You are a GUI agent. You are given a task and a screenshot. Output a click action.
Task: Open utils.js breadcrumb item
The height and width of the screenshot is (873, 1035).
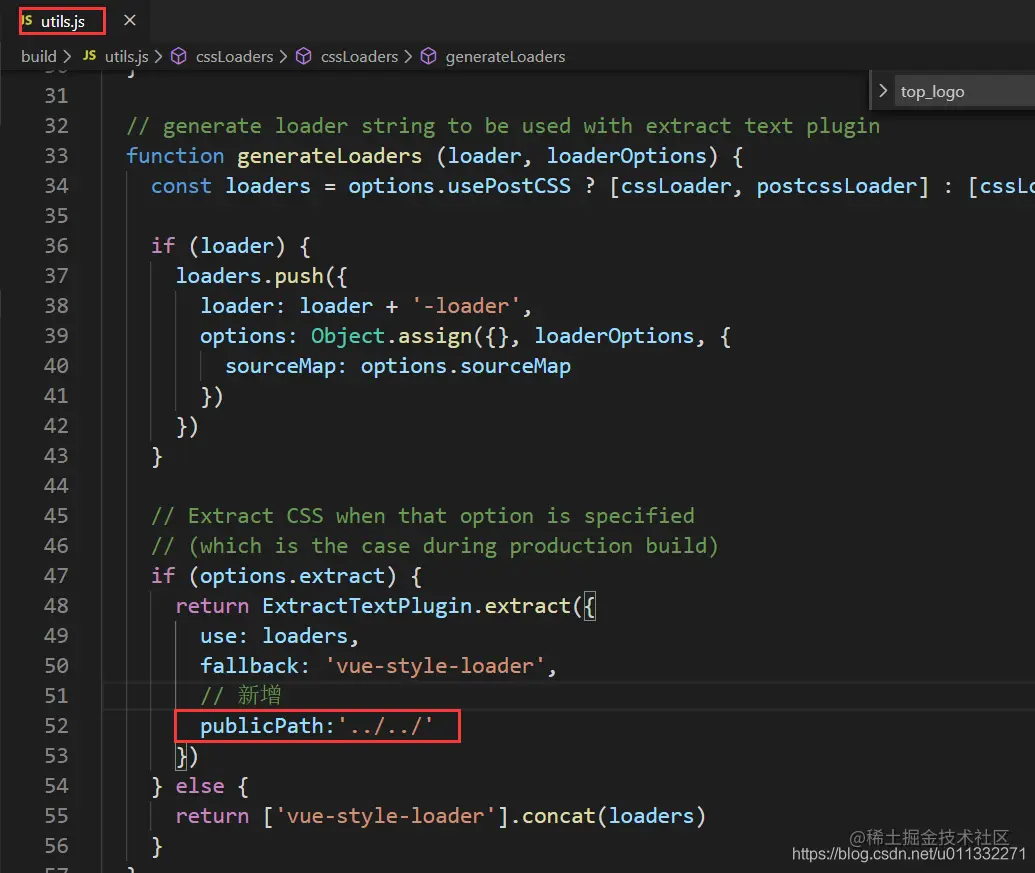(126, 57)
